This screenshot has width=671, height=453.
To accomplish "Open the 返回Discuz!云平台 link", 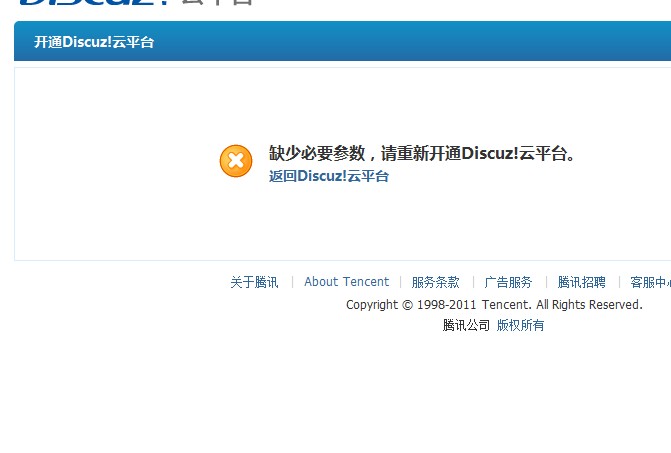I will tap(329, 176).
